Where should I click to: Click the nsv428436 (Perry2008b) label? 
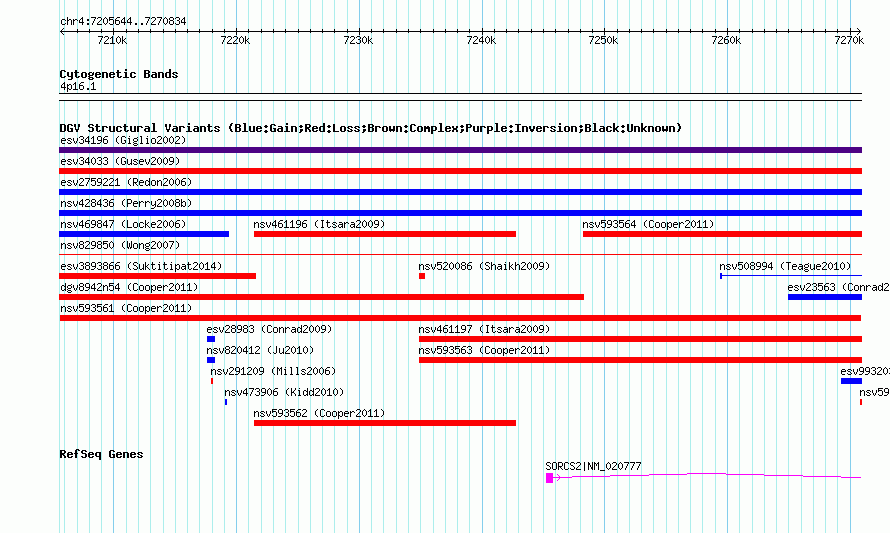click(x=126, y=203)
